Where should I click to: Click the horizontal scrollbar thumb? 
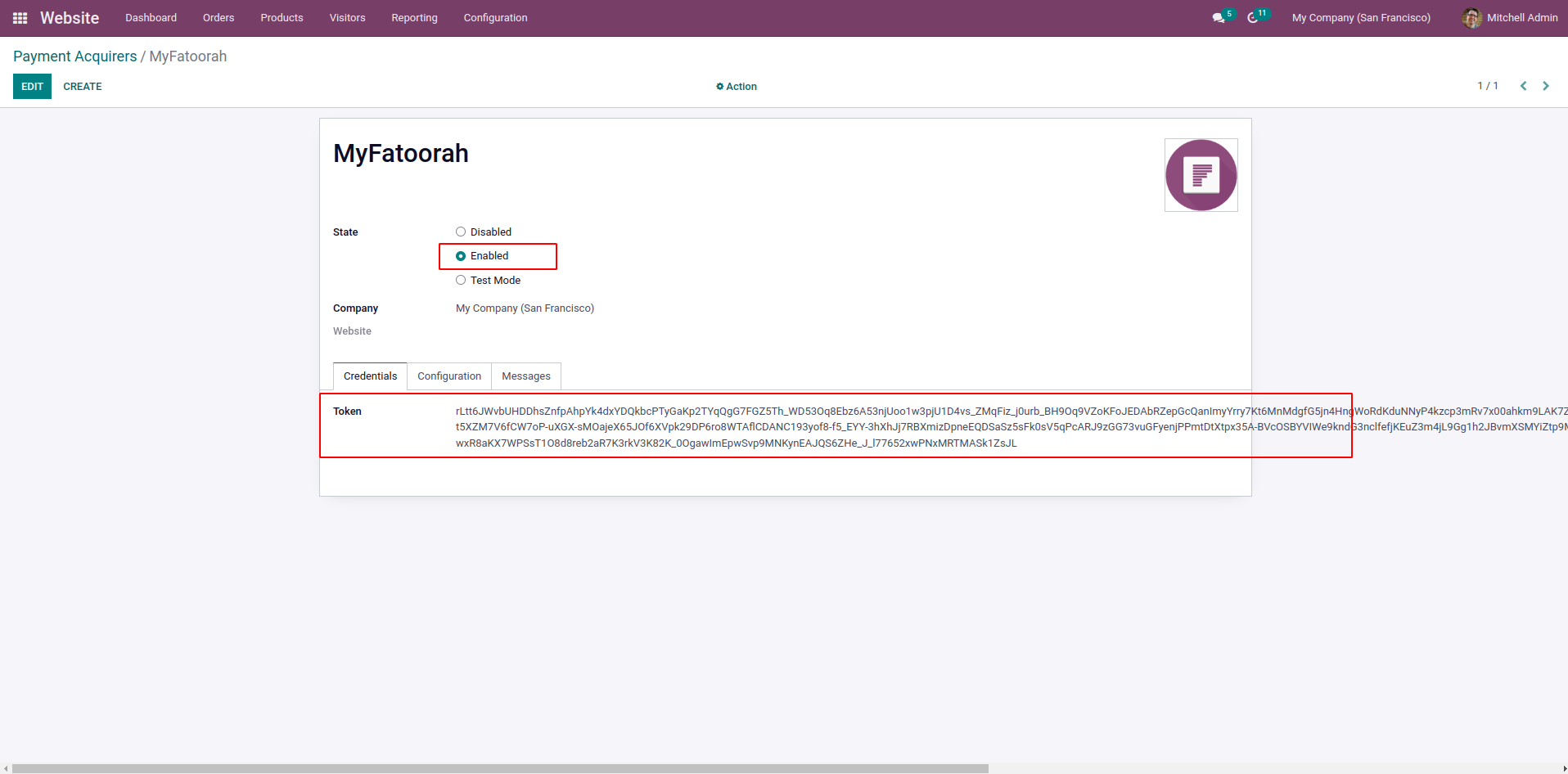(x=500, y=769)
